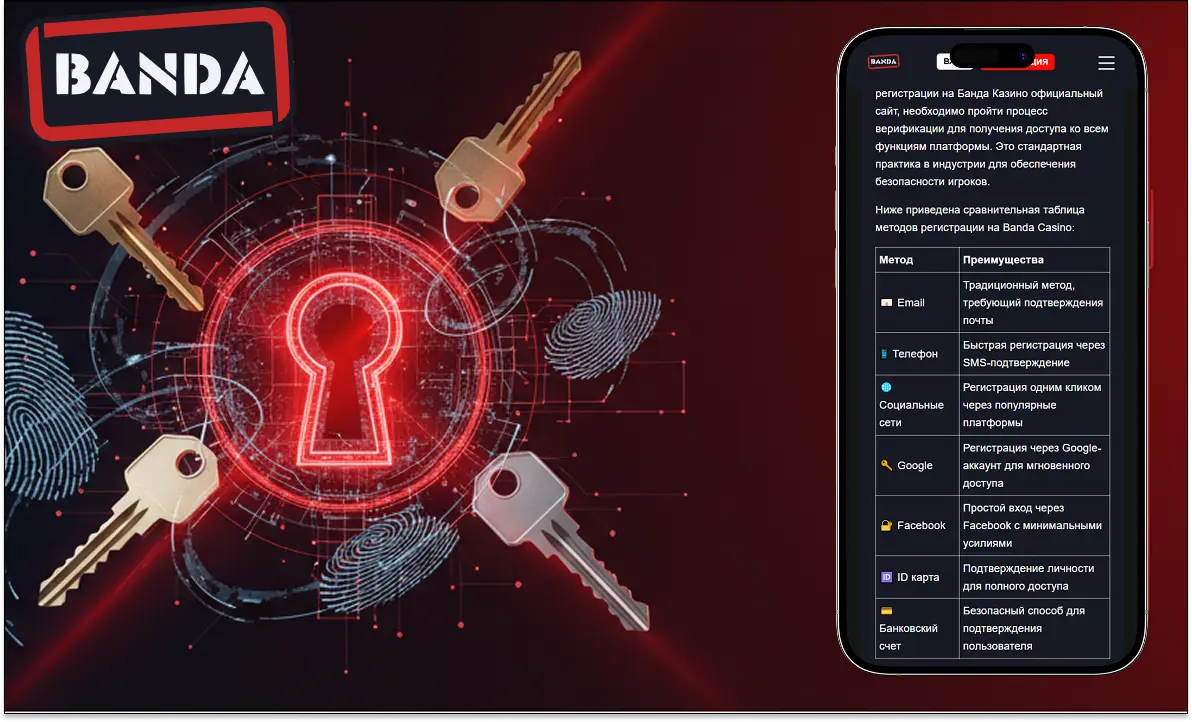Click the lock icon next to Facebook
Viewport: 1192px width, 722px height.
tap(886, 525)
